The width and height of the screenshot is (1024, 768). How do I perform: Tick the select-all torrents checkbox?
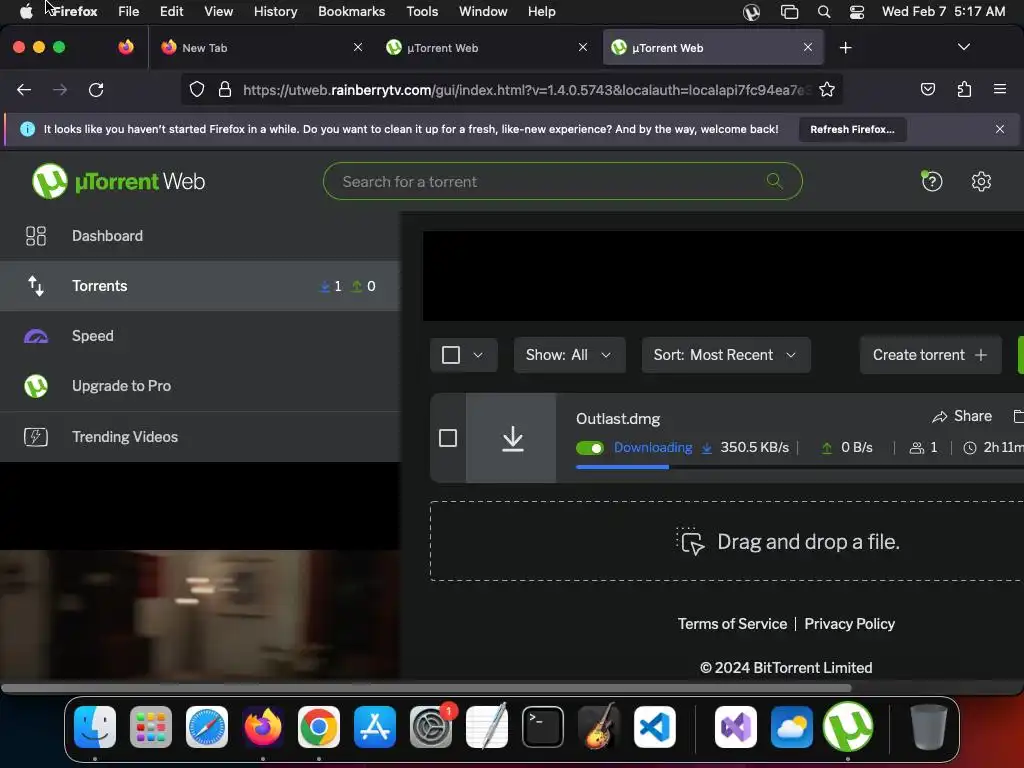point(451,355)
